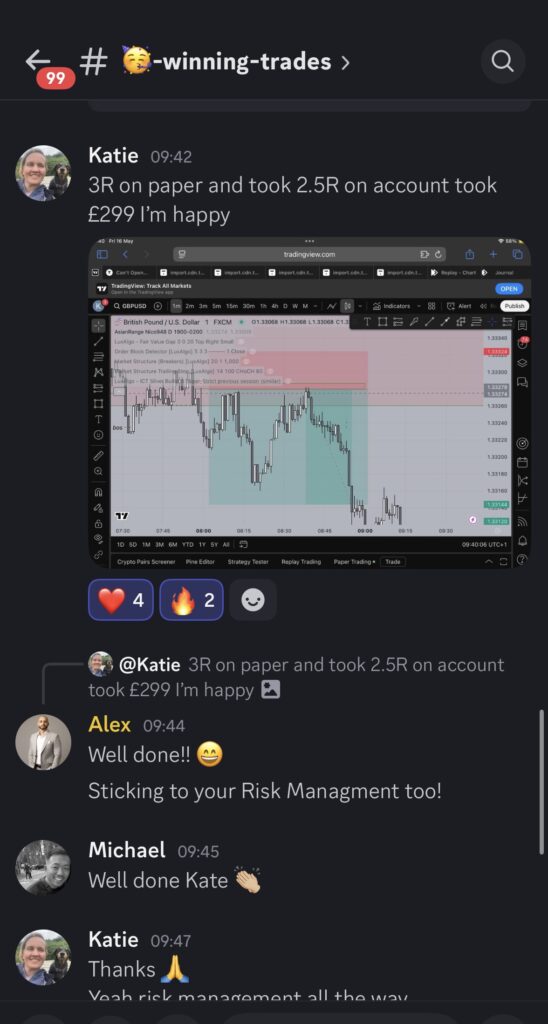This screenshot has height=1024, width=548.
Task: Tap Alex's profile avatar
Action: click(x=43, y=741)
